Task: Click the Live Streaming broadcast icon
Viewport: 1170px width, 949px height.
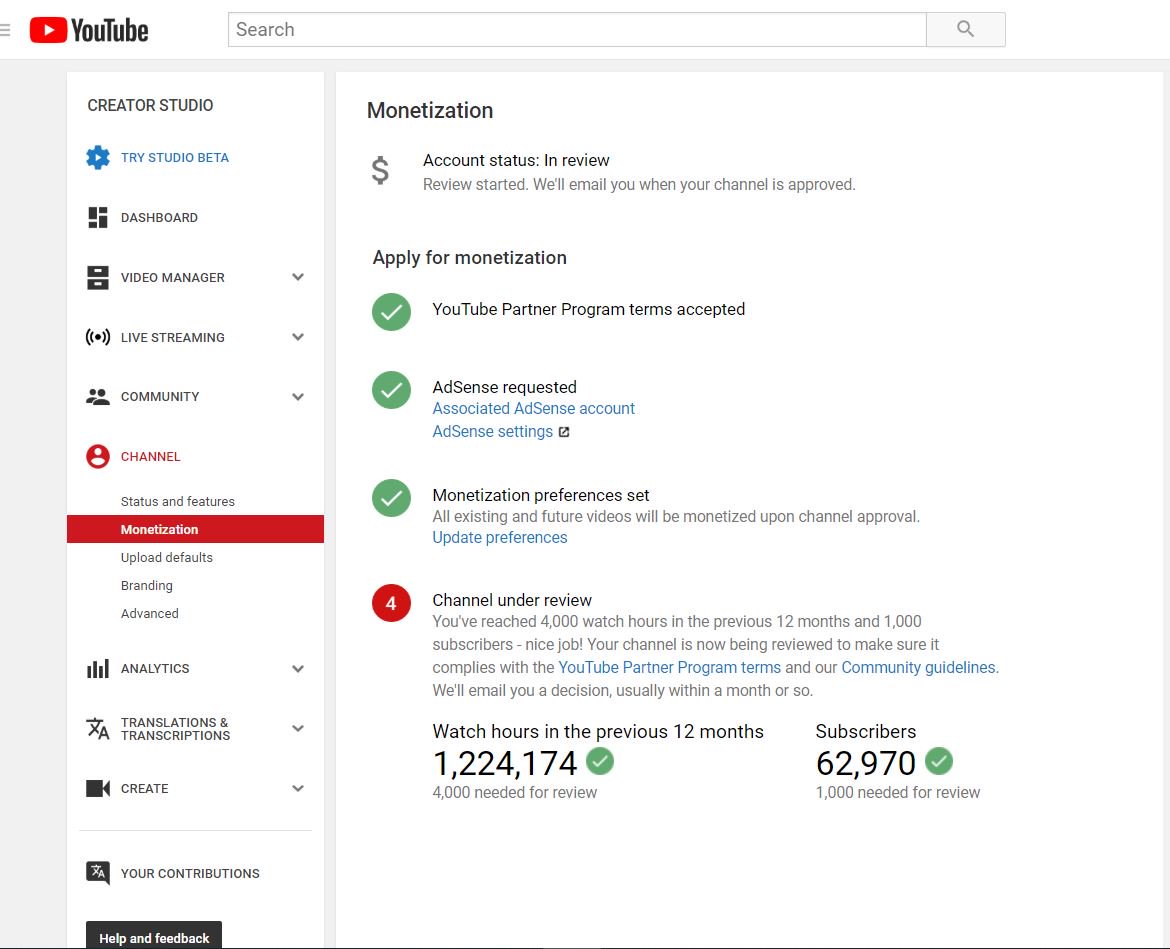Action: pyautogui.click(x=98, y=337)
